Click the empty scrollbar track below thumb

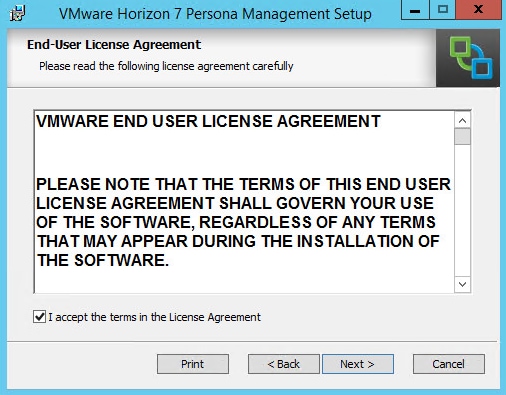(462, 210)
